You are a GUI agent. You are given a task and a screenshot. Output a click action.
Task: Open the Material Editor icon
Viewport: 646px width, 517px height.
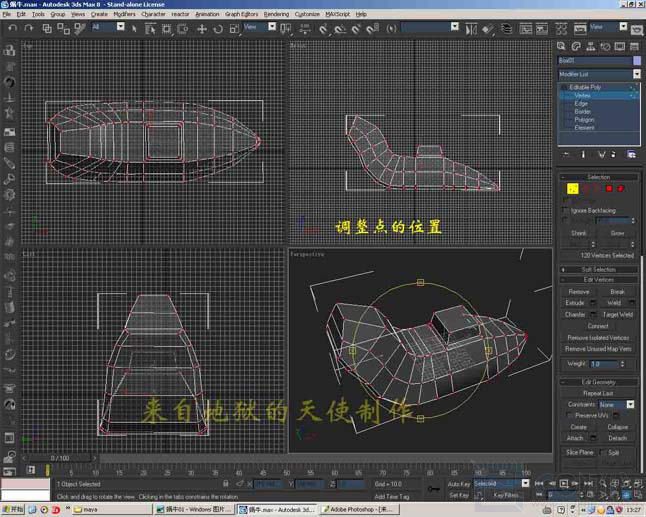click(561, 29)
